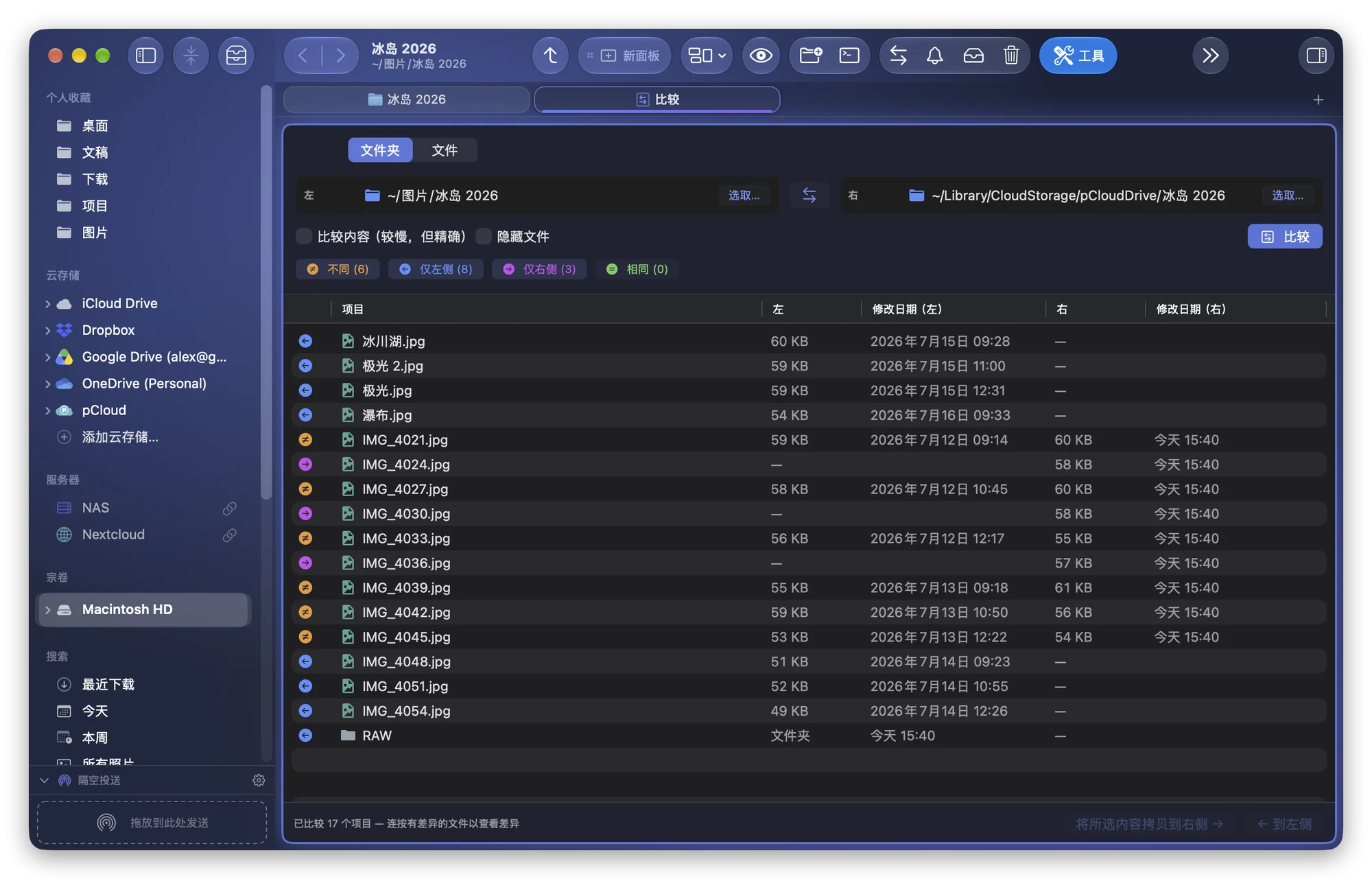Select the IMG_4021.jpg row

click(x=809, y=440)
